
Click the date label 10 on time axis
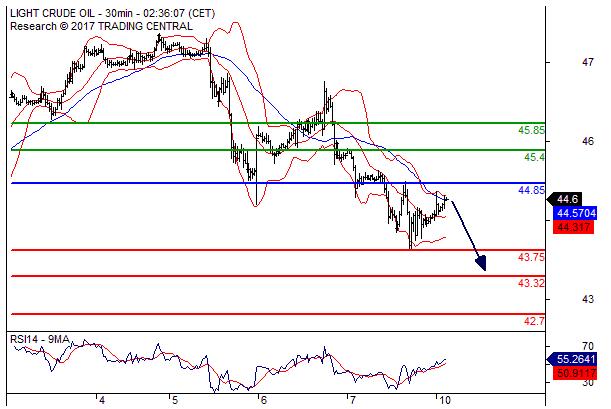445,400
